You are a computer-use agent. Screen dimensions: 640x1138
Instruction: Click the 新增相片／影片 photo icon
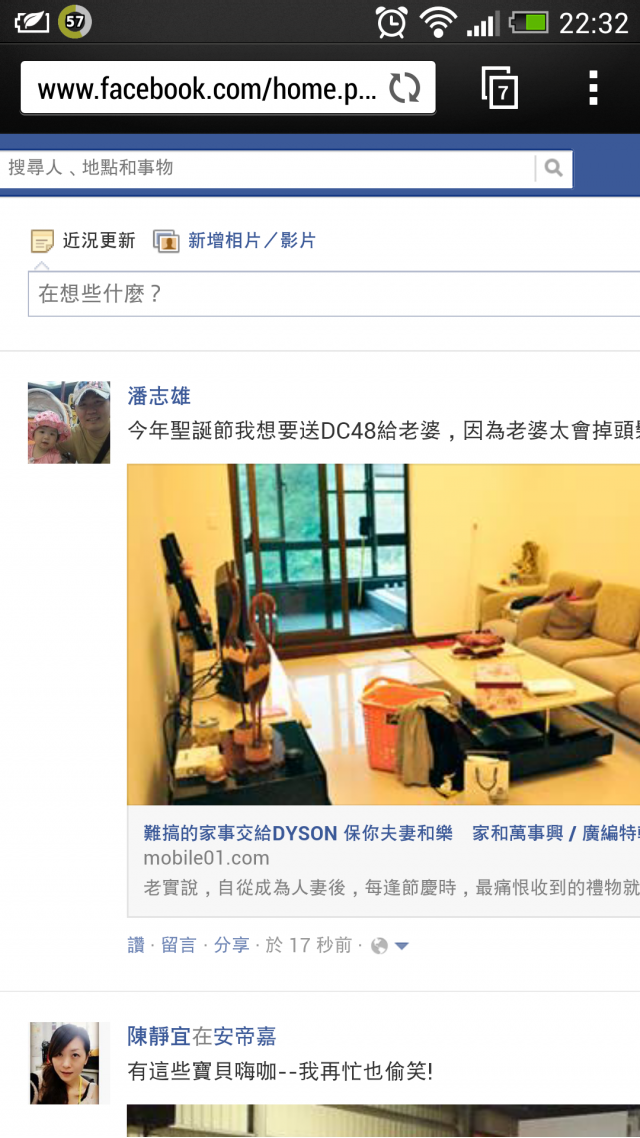coord(166,241)
